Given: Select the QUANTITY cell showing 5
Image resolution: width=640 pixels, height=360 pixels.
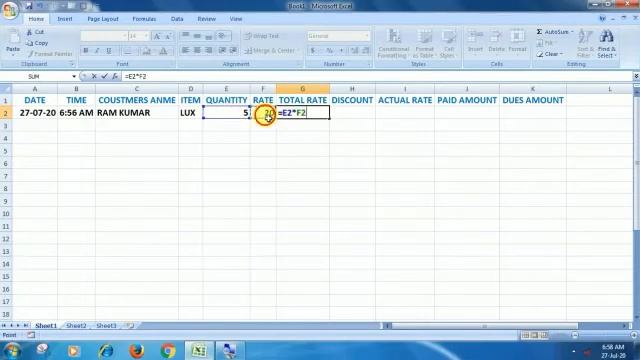Looking at the screenshot, I should 227,113.
